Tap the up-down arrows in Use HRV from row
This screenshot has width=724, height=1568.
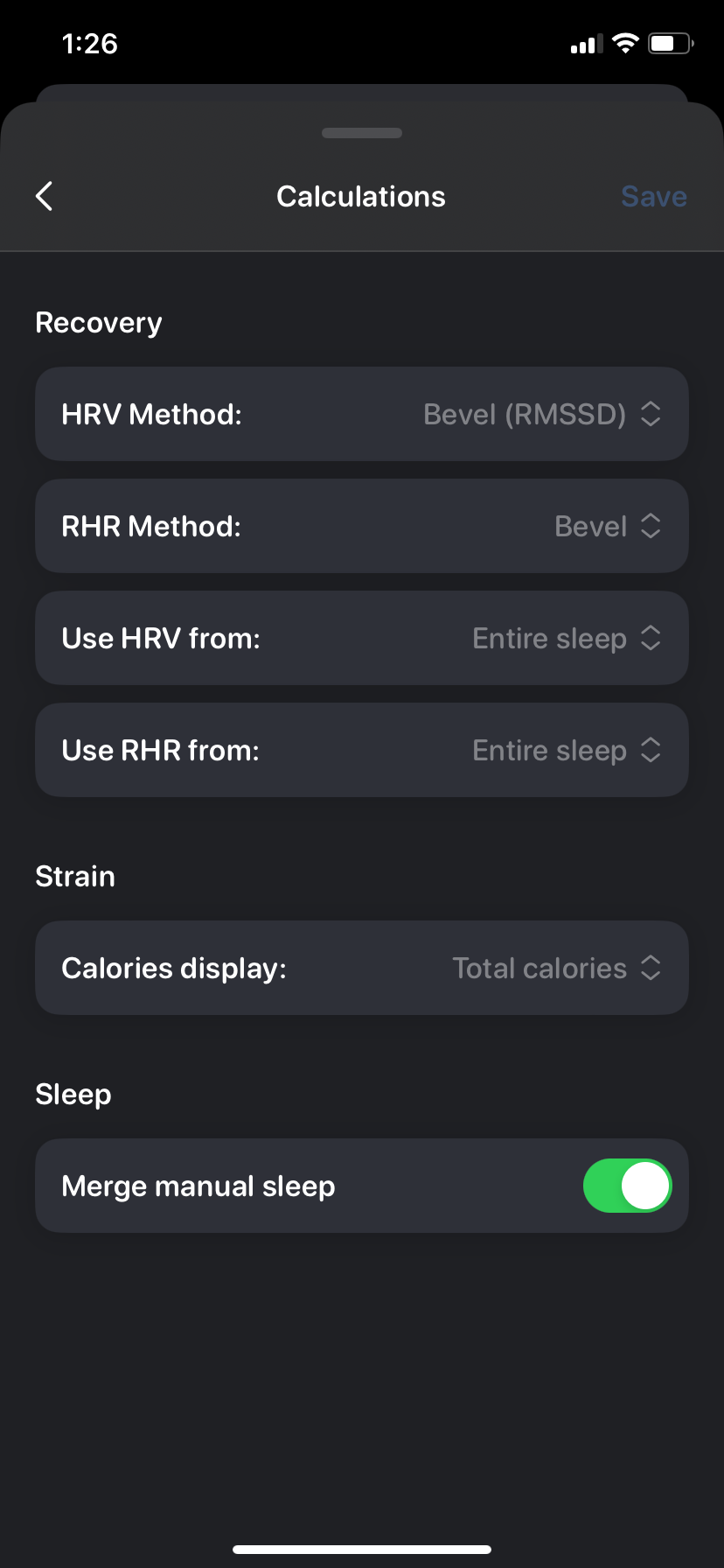[x=651, y=638]
